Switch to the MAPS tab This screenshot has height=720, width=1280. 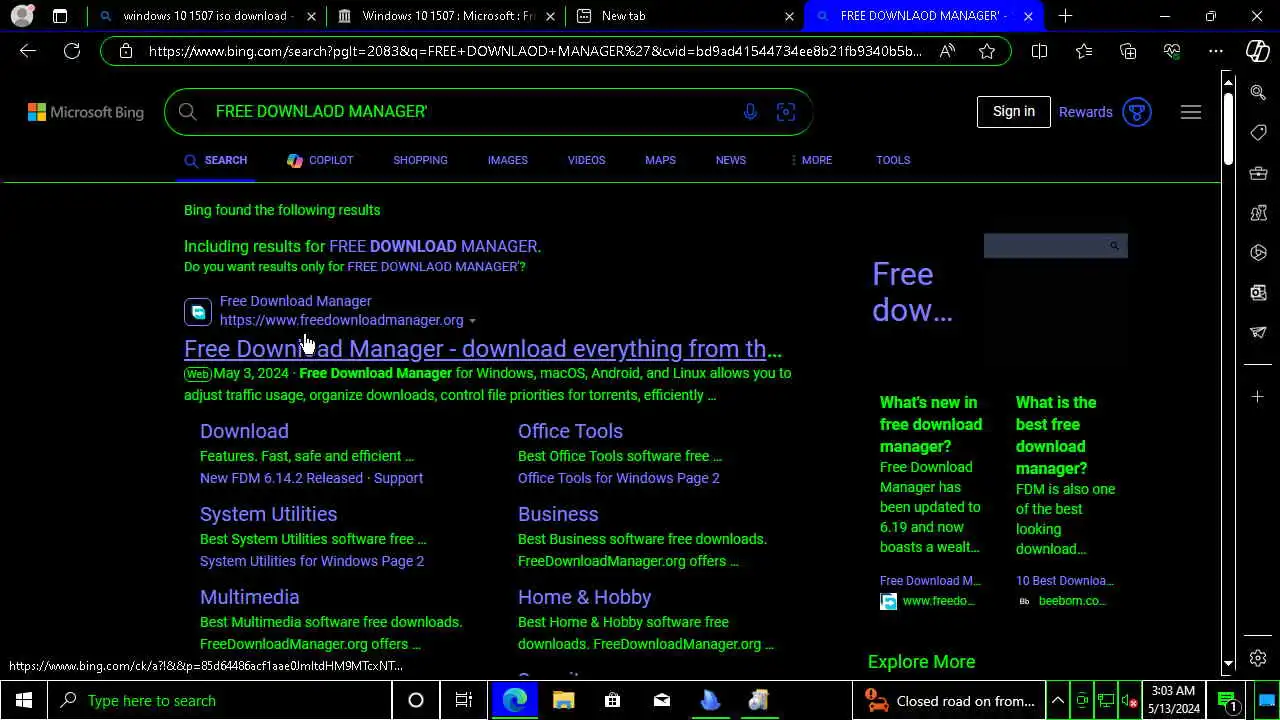click(660, 160)
